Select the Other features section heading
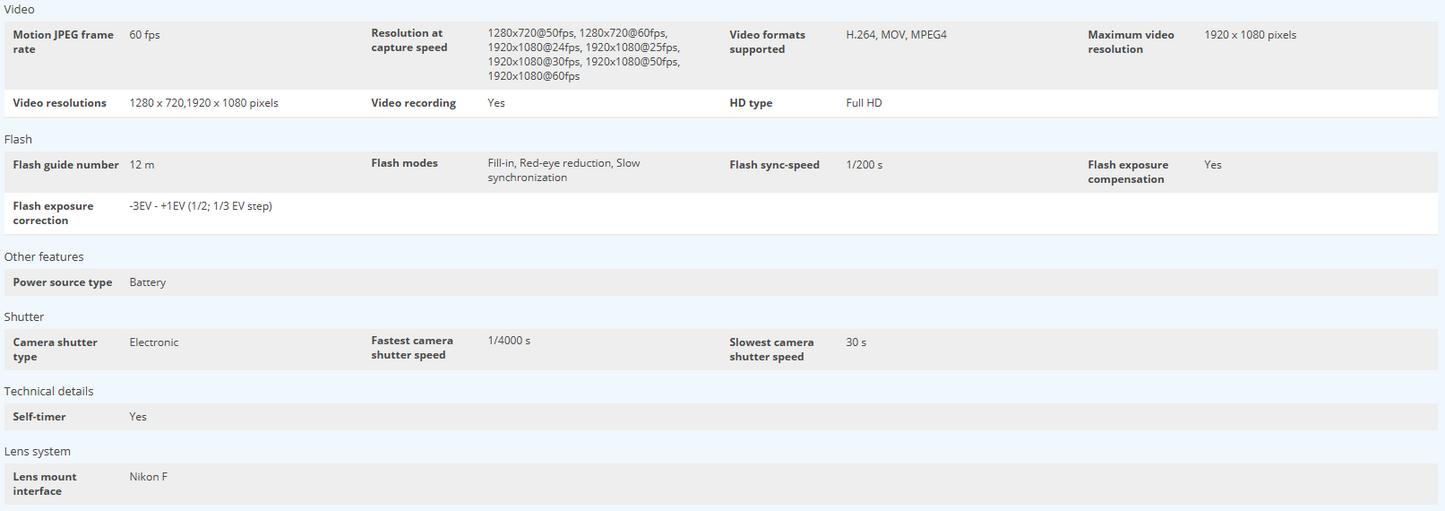The image size is (1445, 511). click(44, 257)
